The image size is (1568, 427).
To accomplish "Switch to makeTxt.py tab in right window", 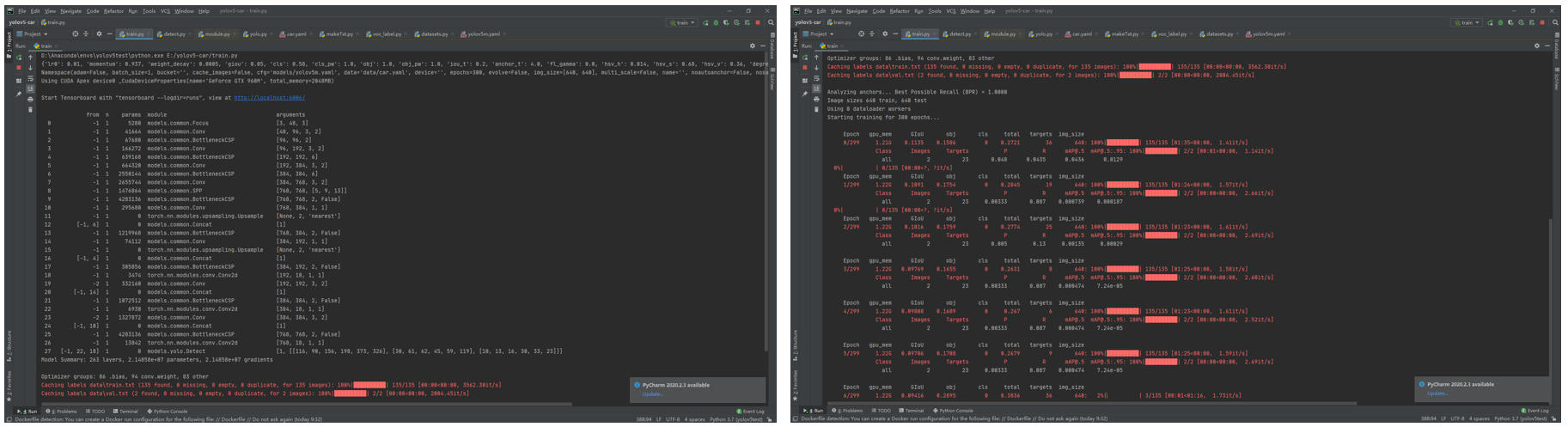I will [x=1123, y=34].
